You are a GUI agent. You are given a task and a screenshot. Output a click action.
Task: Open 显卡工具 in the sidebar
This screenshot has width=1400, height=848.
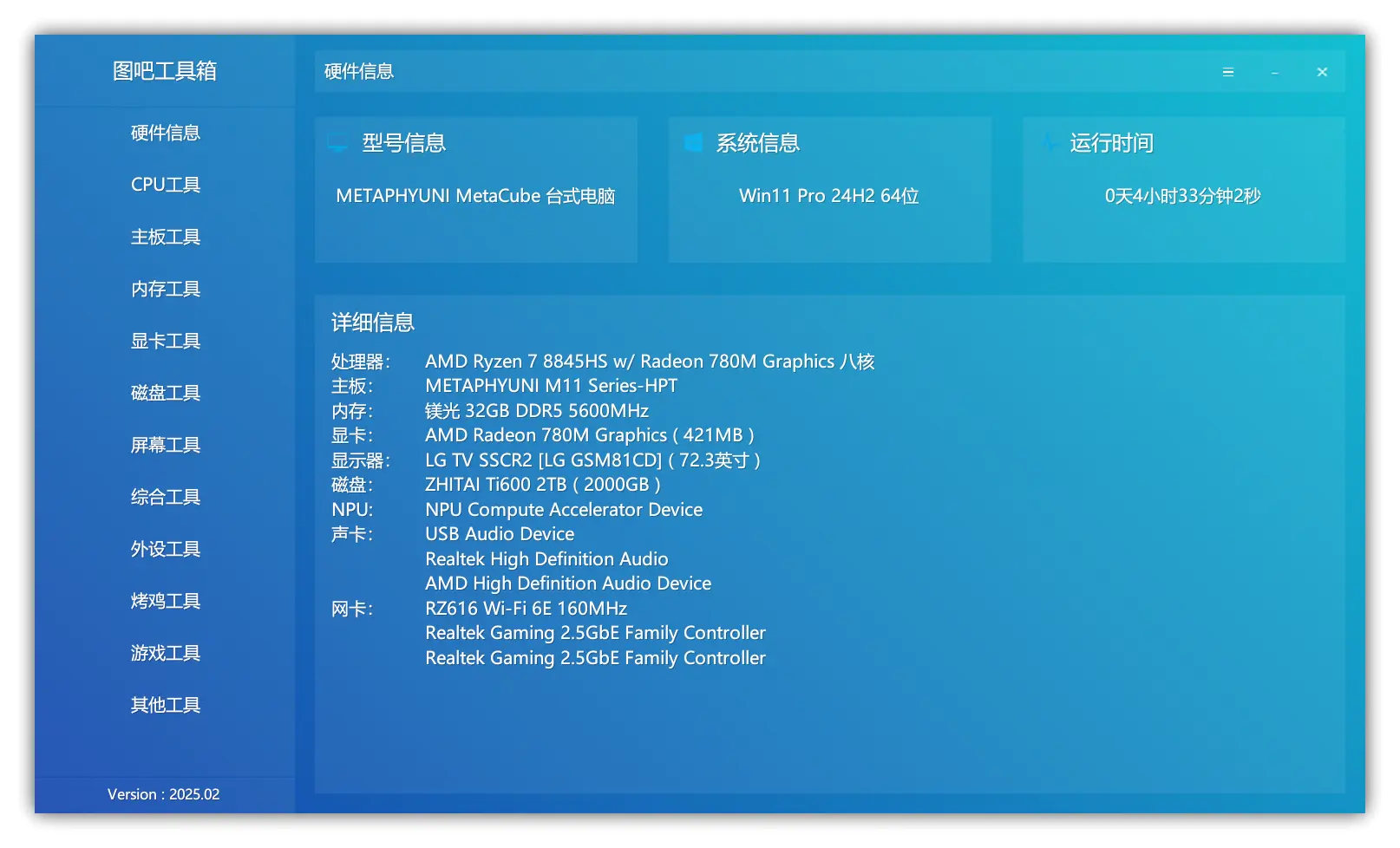[x=166, y=341]
